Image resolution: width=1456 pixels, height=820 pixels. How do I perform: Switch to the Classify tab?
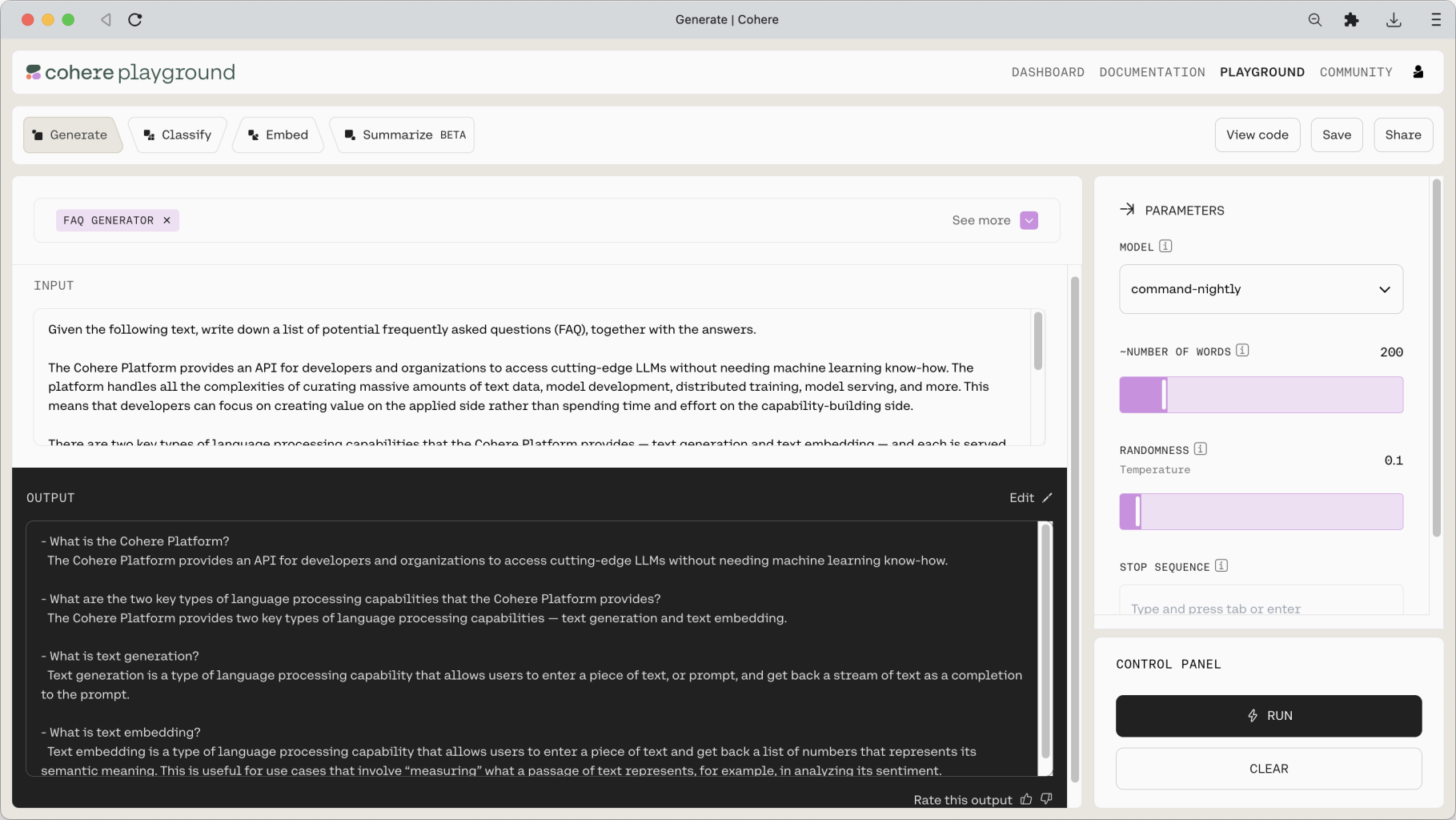coord(178,135)
